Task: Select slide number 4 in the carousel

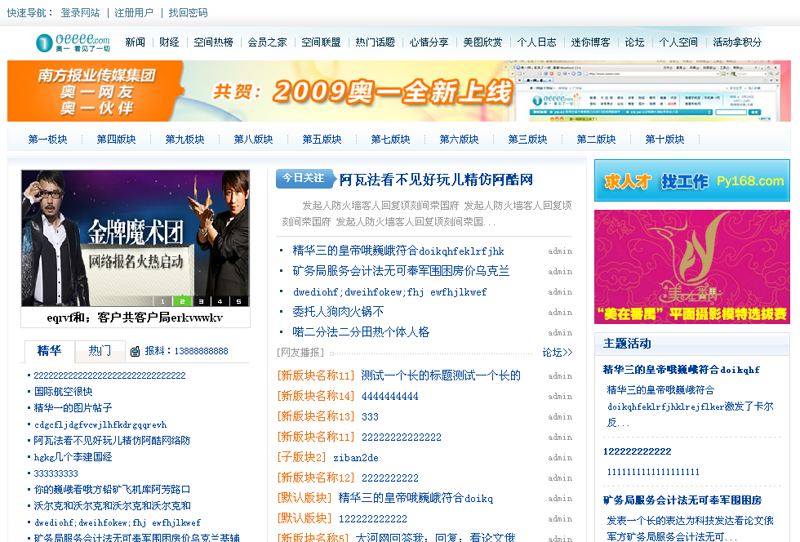Action: click(220, 302)
